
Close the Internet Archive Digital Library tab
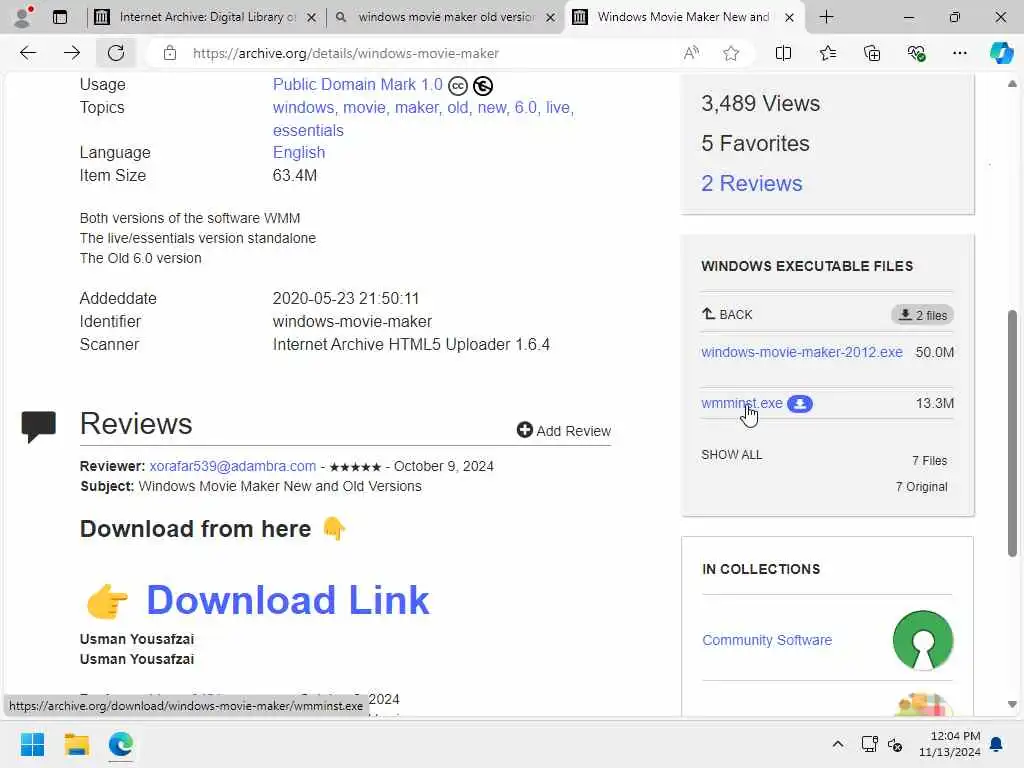point(312,18)
